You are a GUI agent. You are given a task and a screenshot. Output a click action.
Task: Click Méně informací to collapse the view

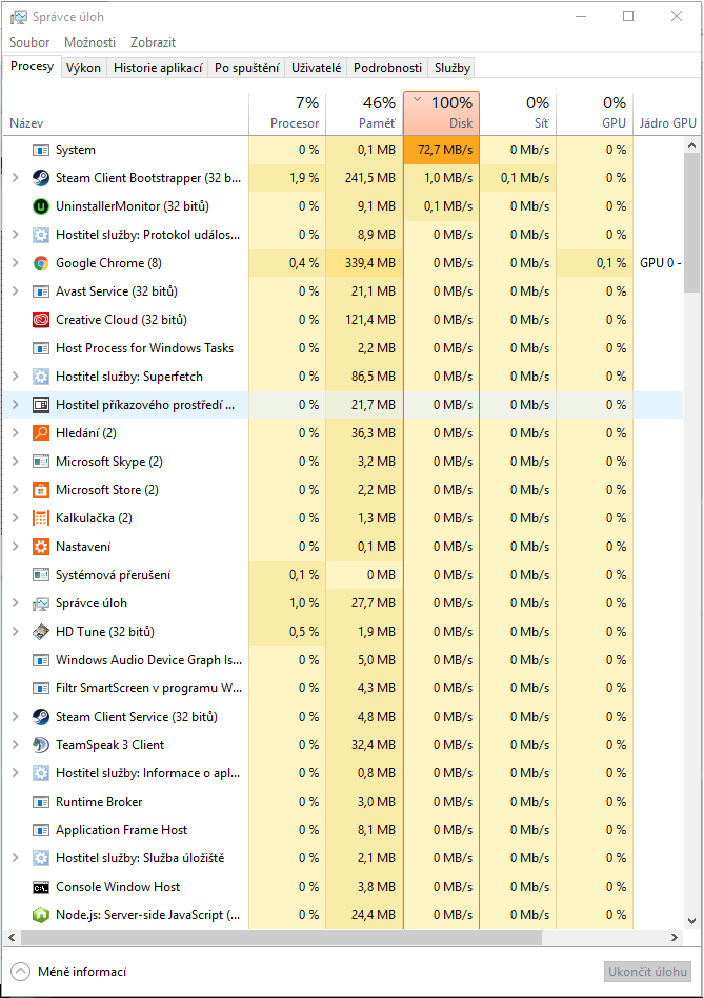click(69, 972)
